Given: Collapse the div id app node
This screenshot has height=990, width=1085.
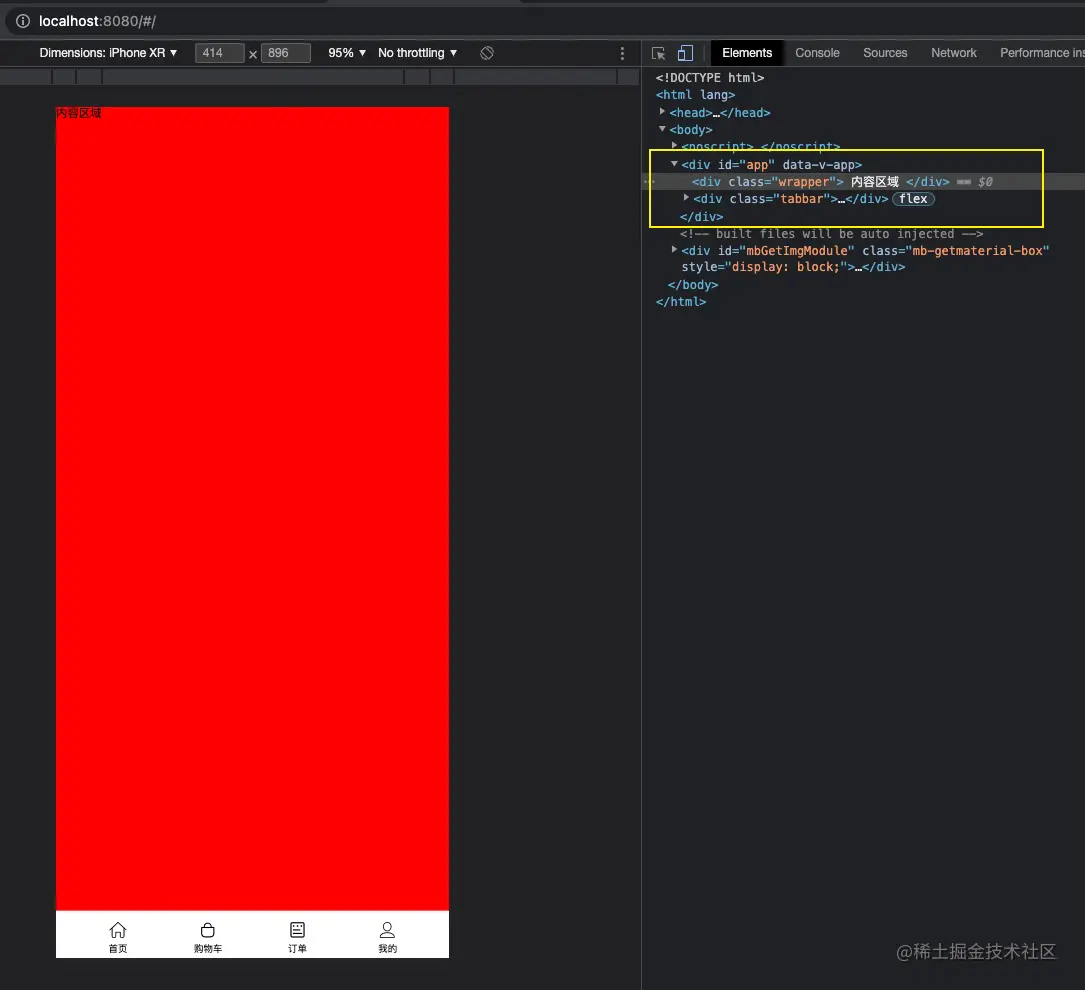Looking at the screenshot, I should 674,164.
